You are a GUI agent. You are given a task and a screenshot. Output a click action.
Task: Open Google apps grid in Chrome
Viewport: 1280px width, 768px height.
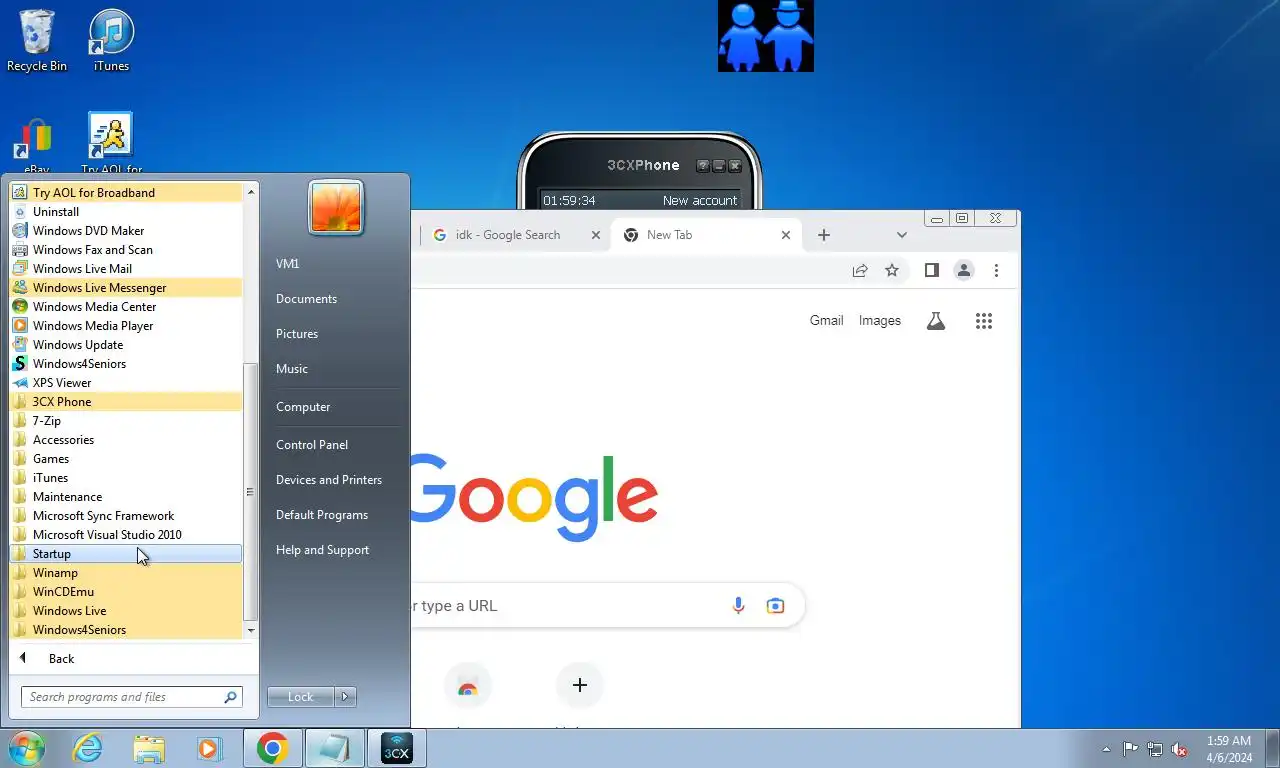[x=984, y=321]
